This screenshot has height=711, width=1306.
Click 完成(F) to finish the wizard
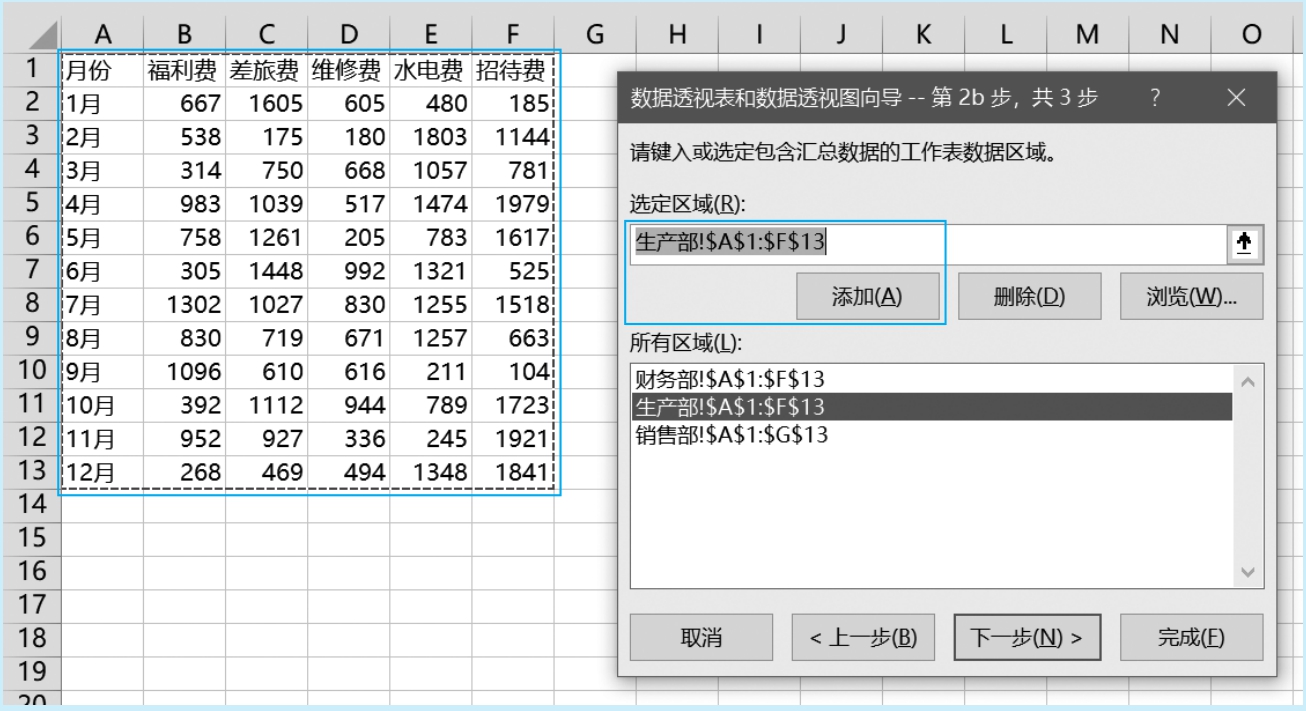[x=1191, y=638]
